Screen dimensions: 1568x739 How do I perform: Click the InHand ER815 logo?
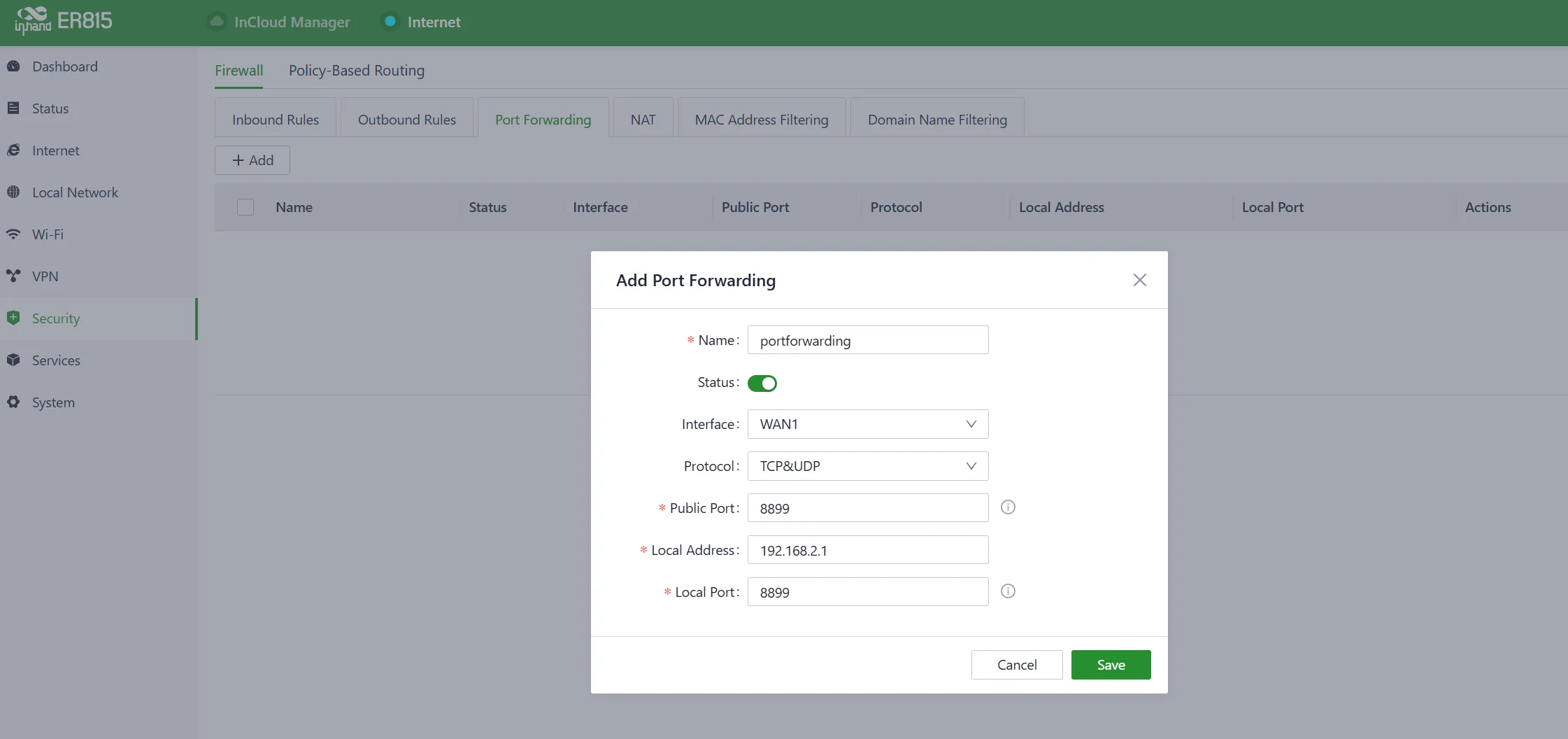tap(64, 21)
